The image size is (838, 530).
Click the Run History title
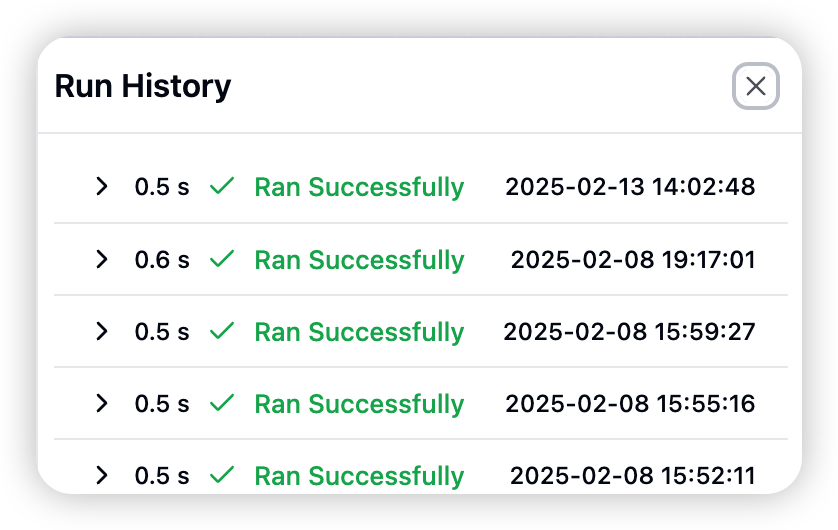143,87
